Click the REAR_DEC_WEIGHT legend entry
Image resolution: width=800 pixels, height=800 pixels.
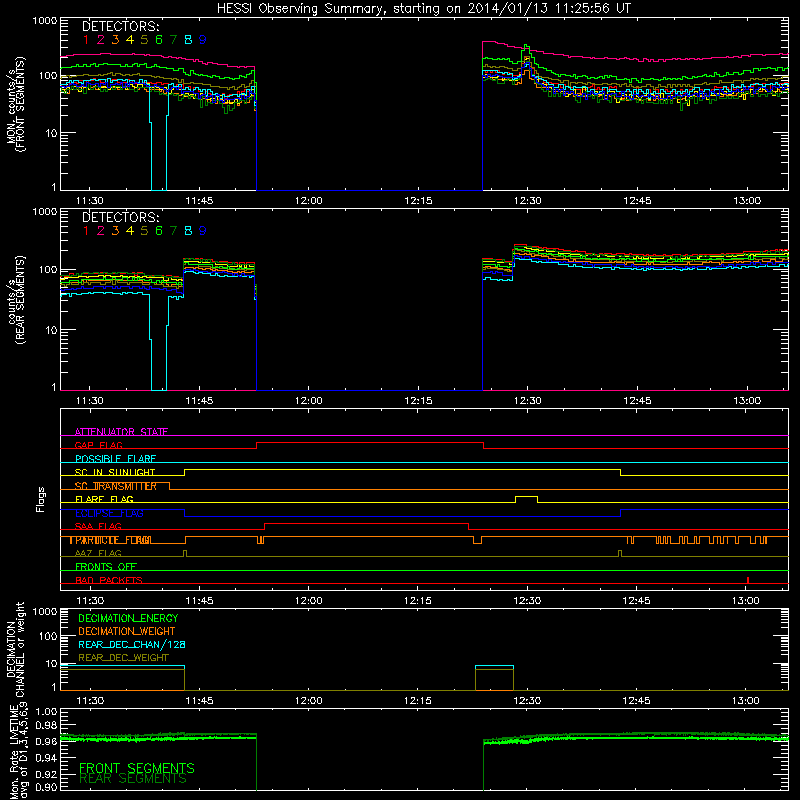tap(123, 658)
